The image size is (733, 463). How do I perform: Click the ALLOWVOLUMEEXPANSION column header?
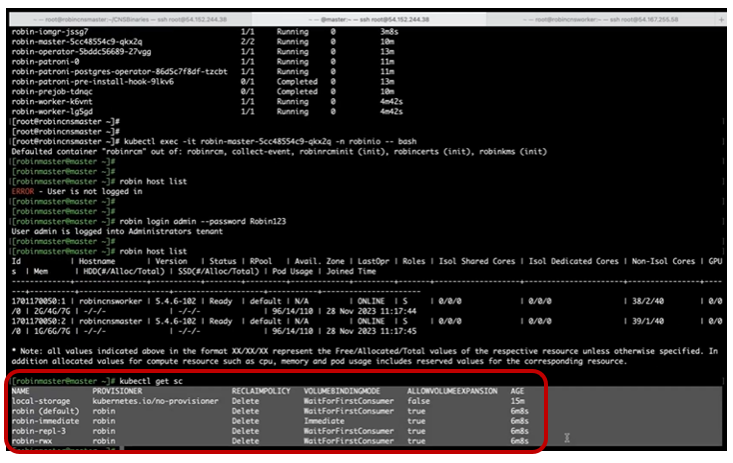tap(452, 391)
